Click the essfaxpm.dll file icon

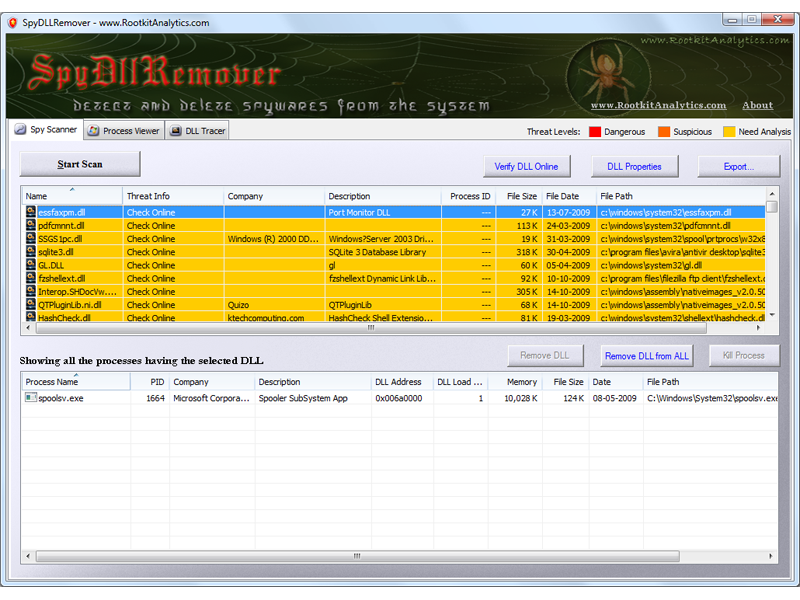(x=31, y=212)
